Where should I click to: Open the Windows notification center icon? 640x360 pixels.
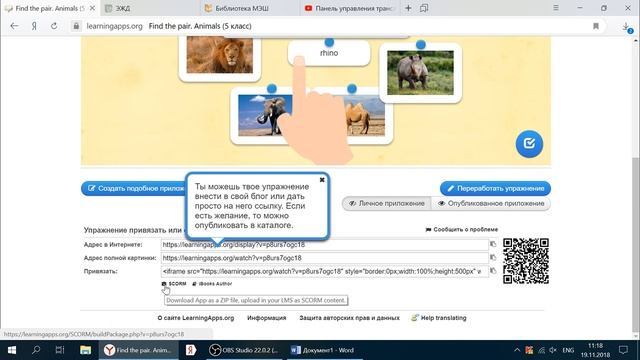pyautogui.click(x=623, y=350)
